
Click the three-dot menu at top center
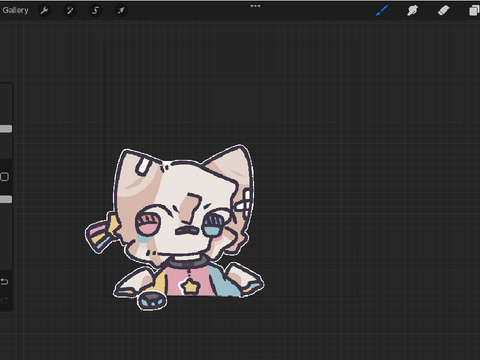[x=255, y=6]
